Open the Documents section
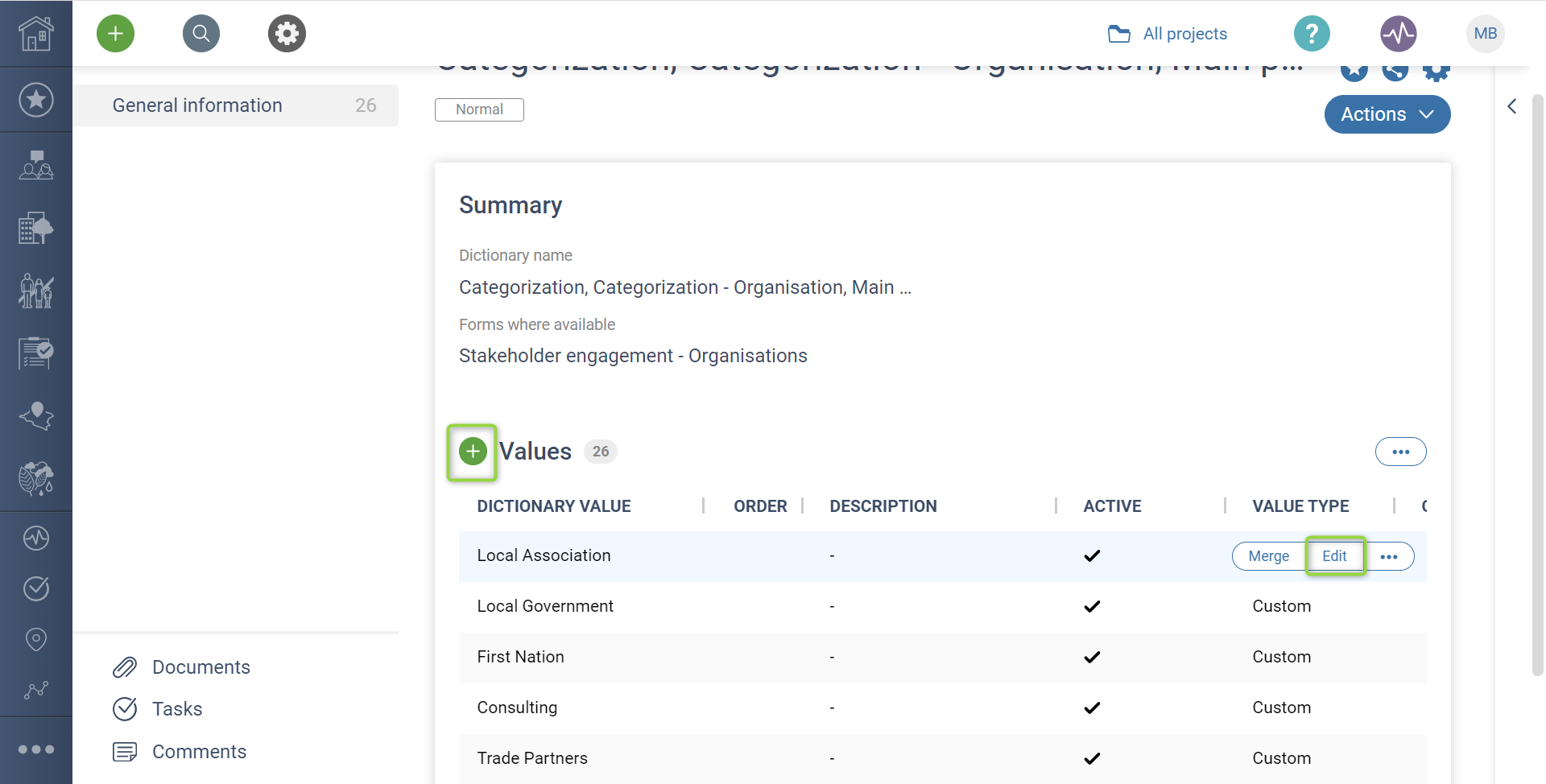Screen dimensions: 1546x784 [x=200, y=667]
